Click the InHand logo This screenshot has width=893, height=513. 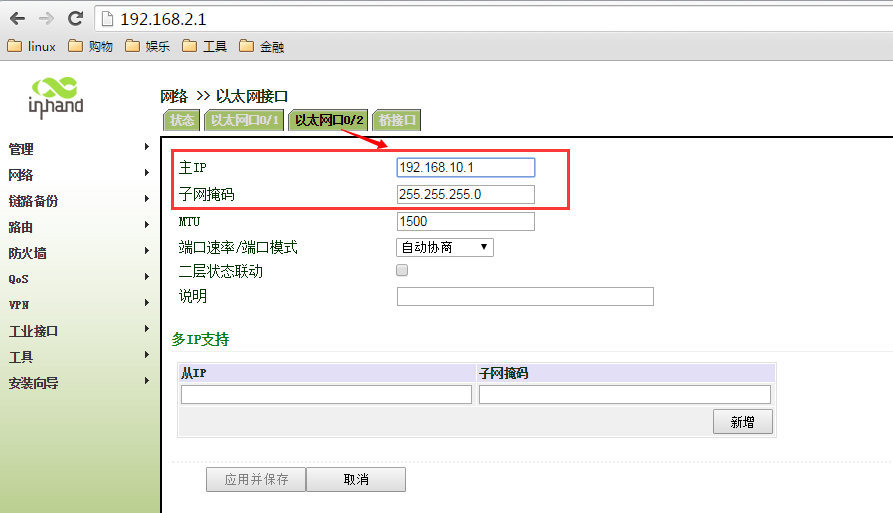pyautogui.click(x=56, y=95)
